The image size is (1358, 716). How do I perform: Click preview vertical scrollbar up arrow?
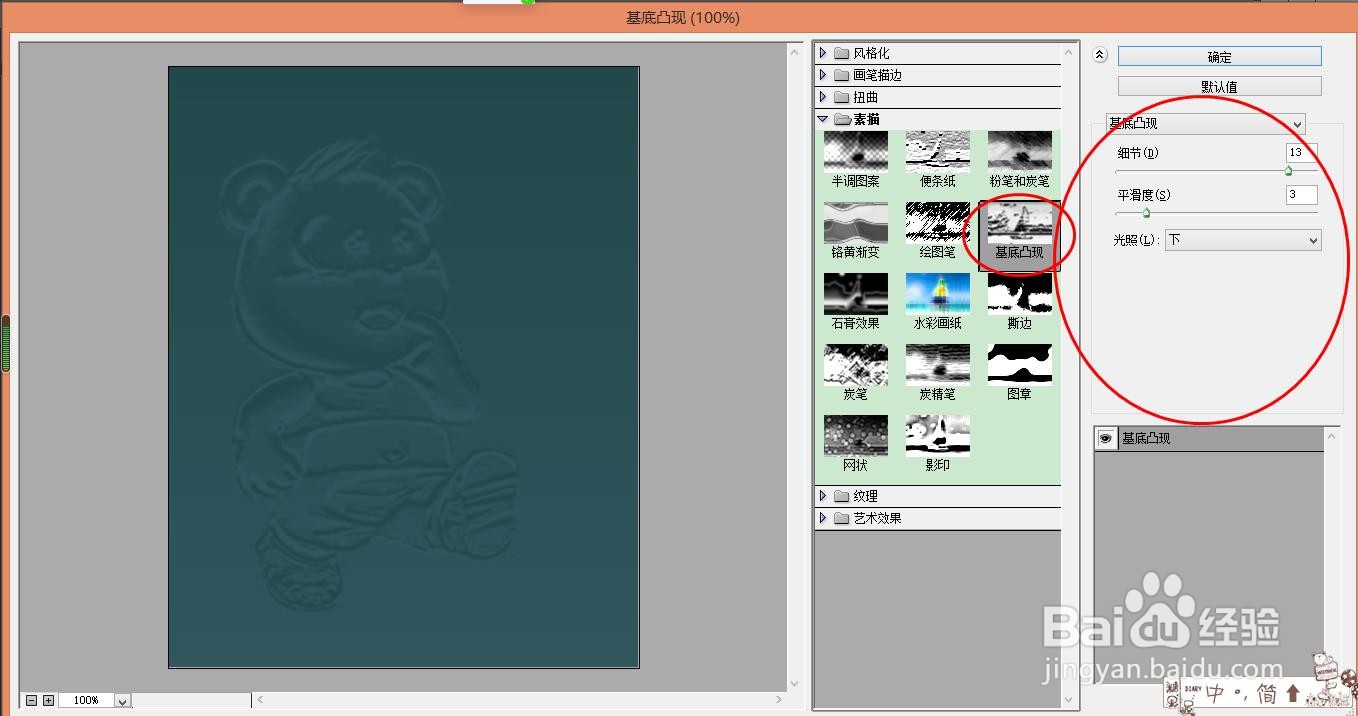click(x=795, y=53)
